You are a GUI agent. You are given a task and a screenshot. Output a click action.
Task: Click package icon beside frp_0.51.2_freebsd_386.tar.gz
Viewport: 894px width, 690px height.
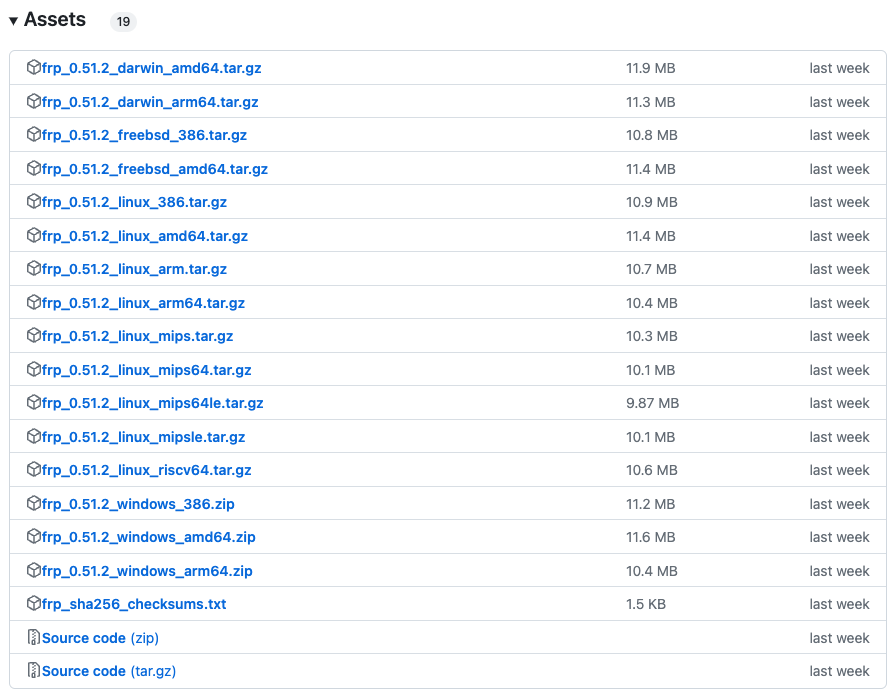tap(34, 135)
